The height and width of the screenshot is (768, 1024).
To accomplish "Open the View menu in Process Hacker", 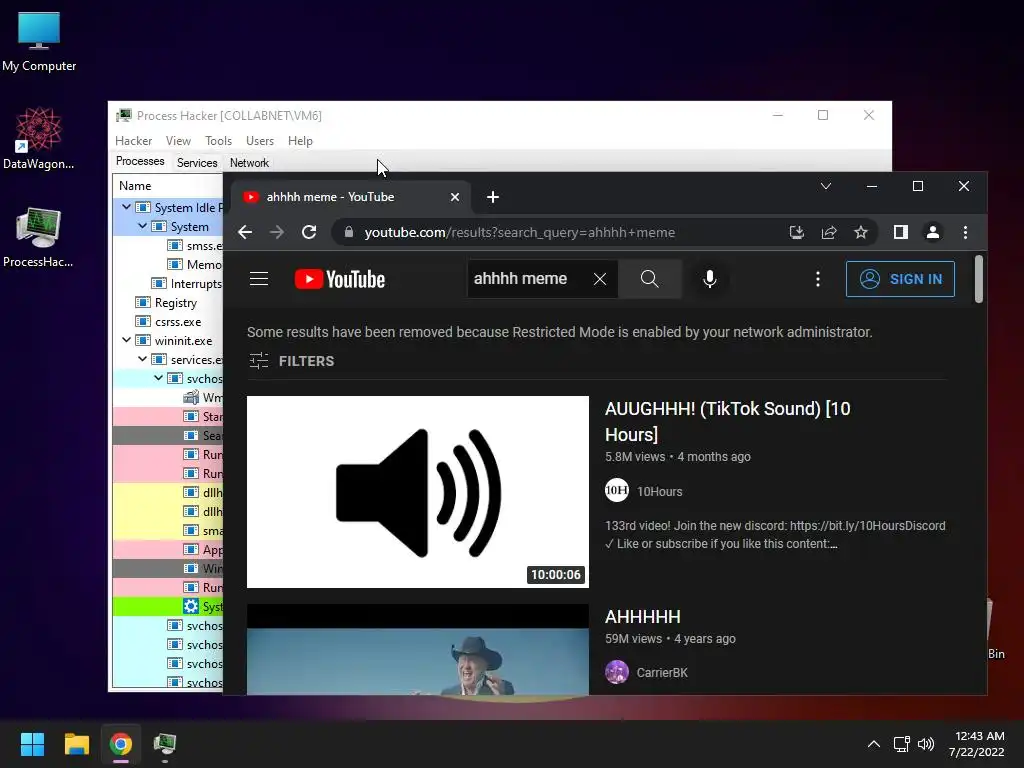I will point(178,140).
